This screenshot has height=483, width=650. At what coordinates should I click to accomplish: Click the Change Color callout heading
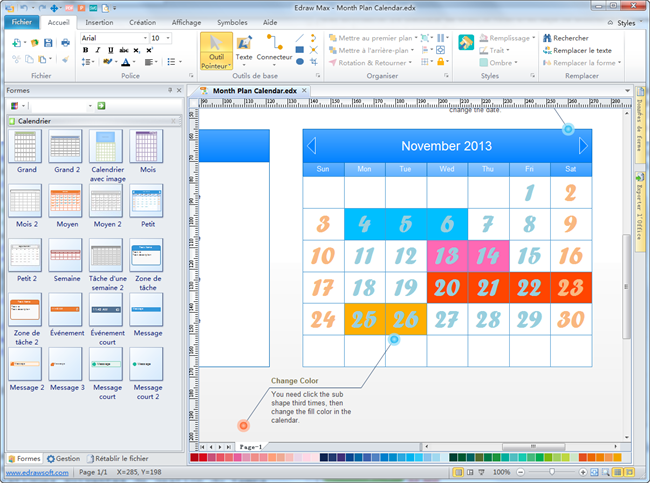click(294, 381)
